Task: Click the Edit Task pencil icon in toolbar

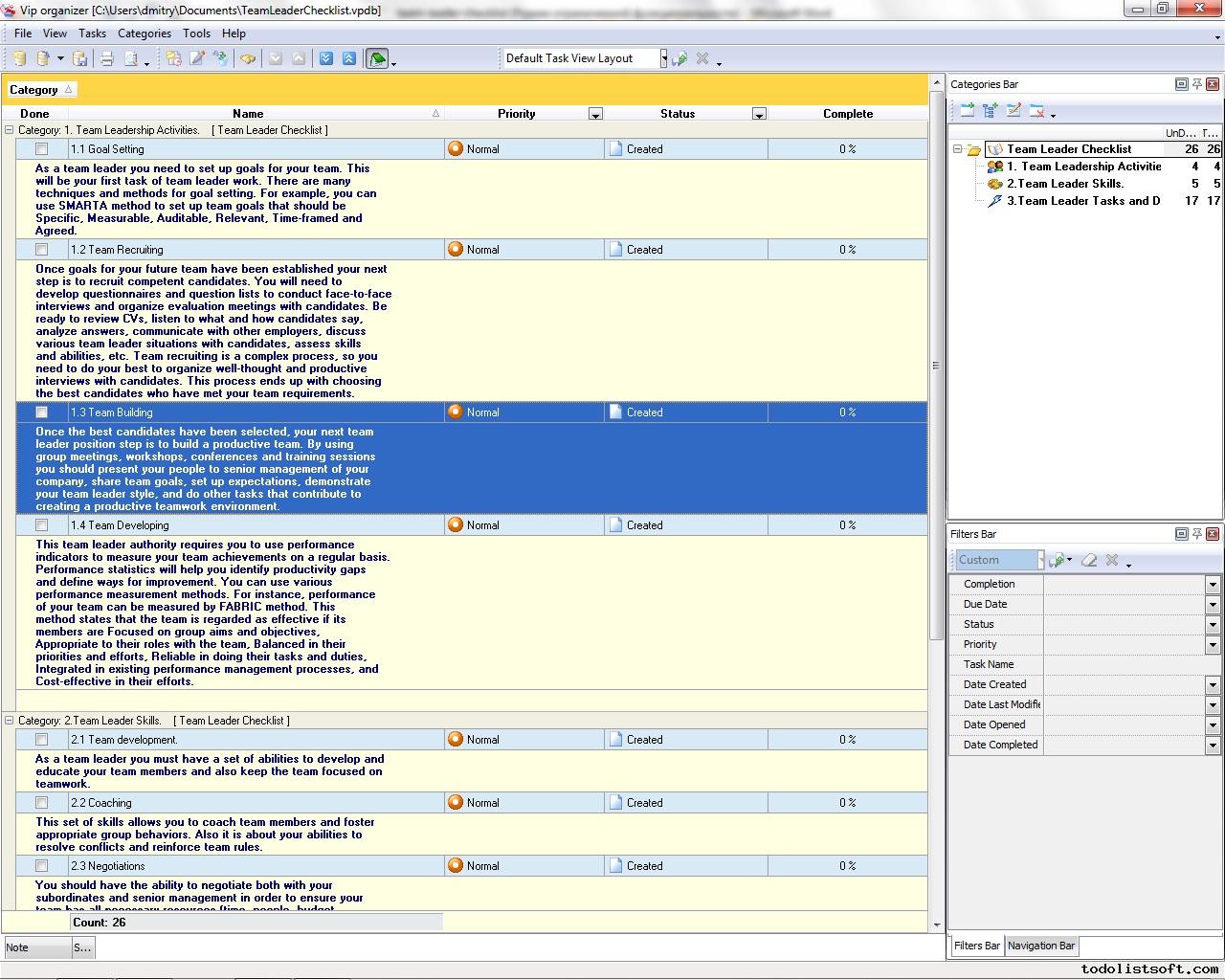Action: [x=197, y=59]
